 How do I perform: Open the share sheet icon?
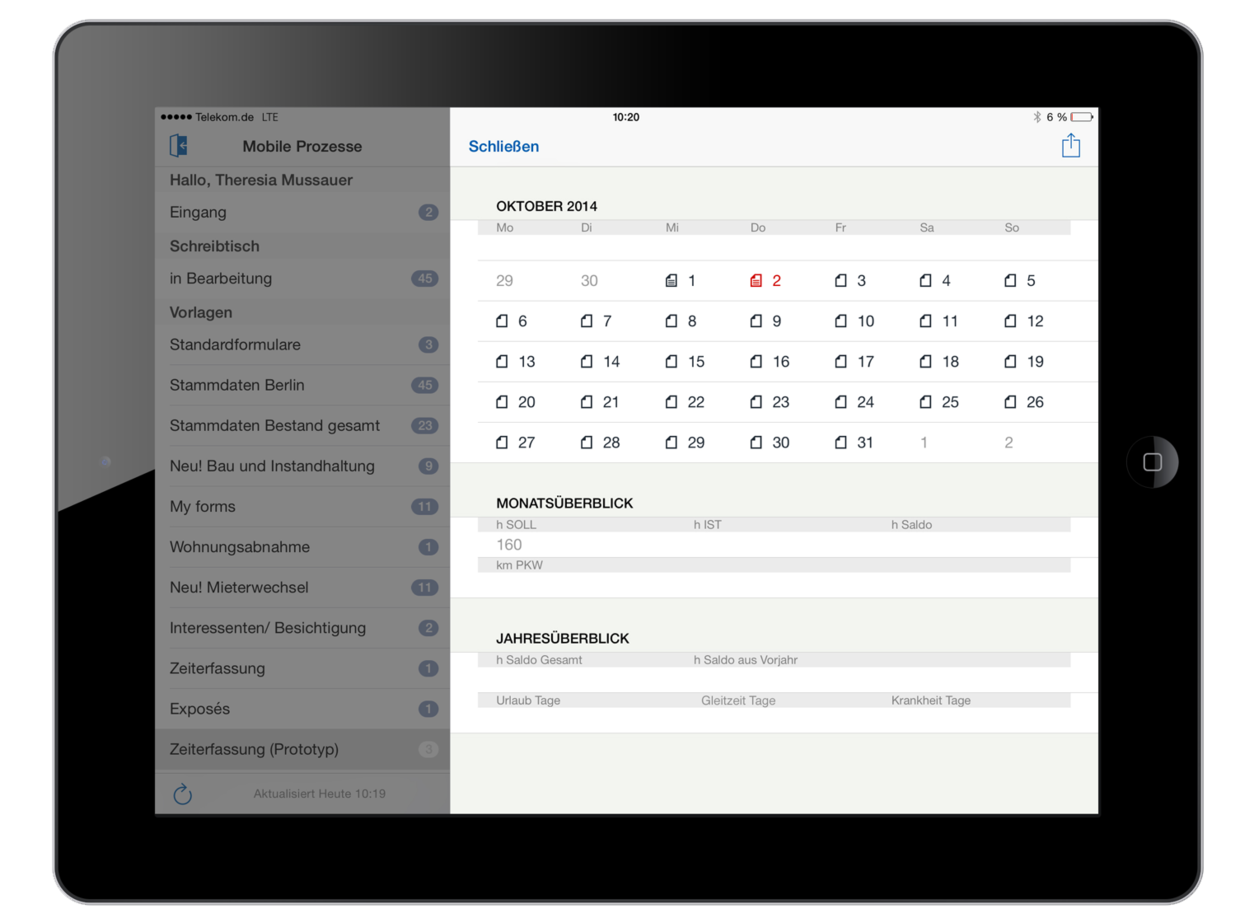point(1071,146)
